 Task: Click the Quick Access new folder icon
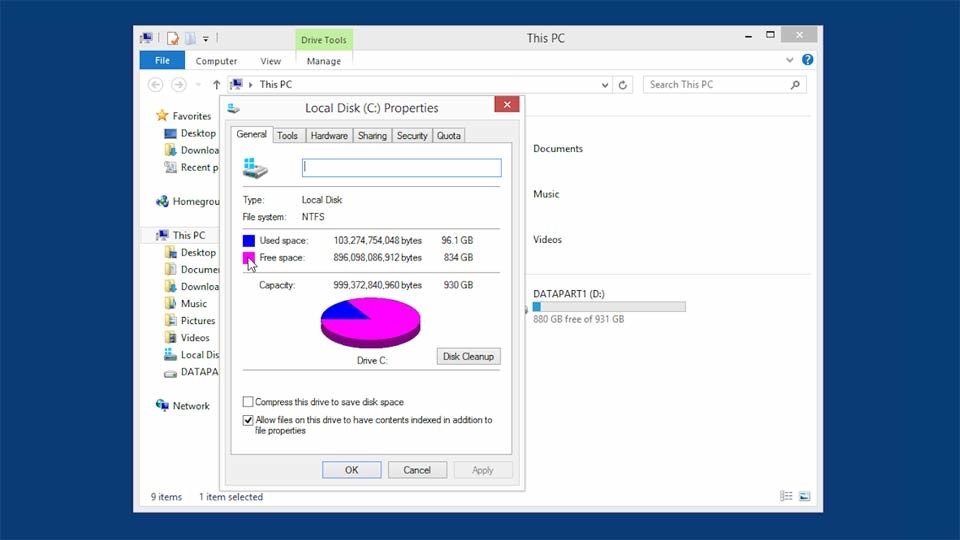(x=190, y=39)
